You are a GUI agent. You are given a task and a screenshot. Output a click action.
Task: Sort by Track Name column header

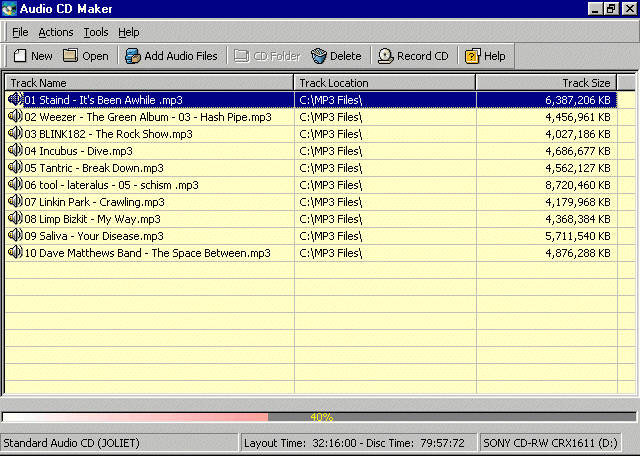pos(150,83)
